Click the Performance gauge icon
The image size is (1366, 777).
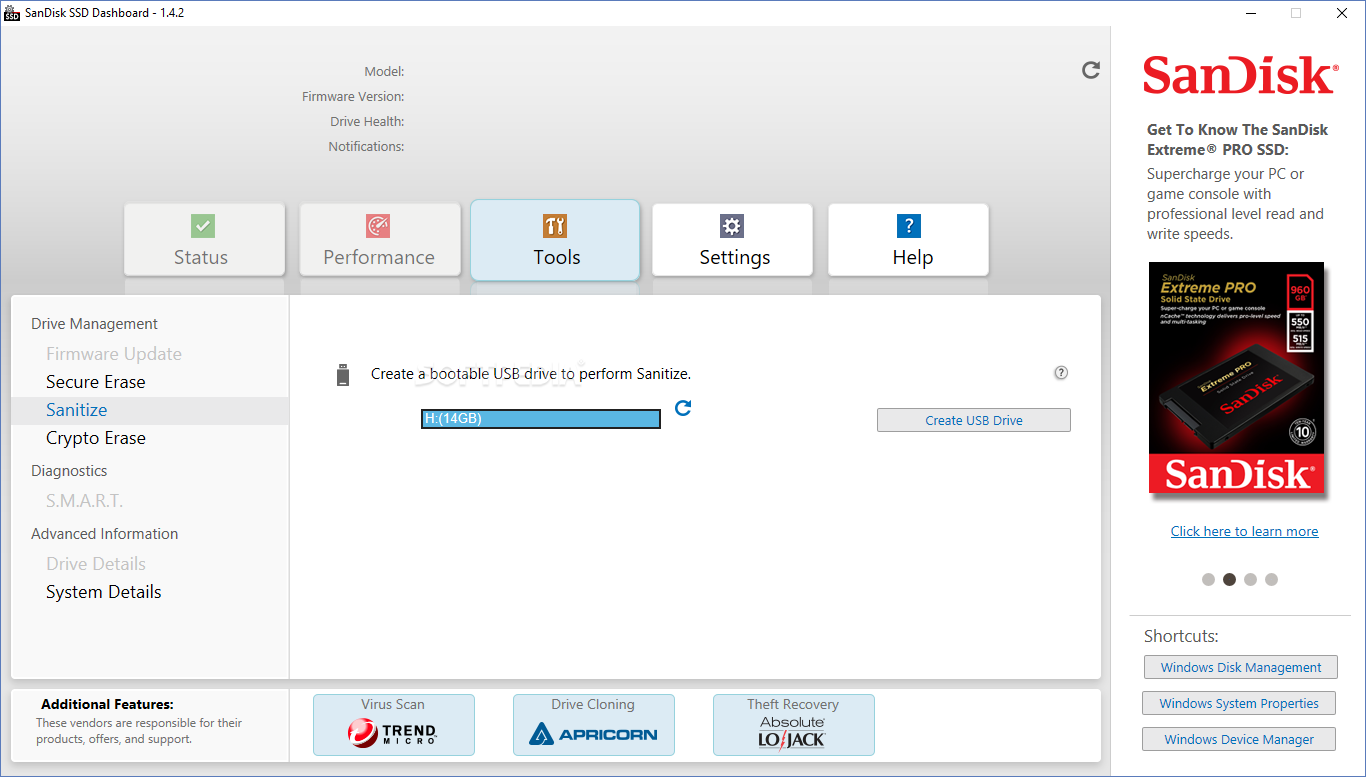pyautogui.click(x=378, y=225)
